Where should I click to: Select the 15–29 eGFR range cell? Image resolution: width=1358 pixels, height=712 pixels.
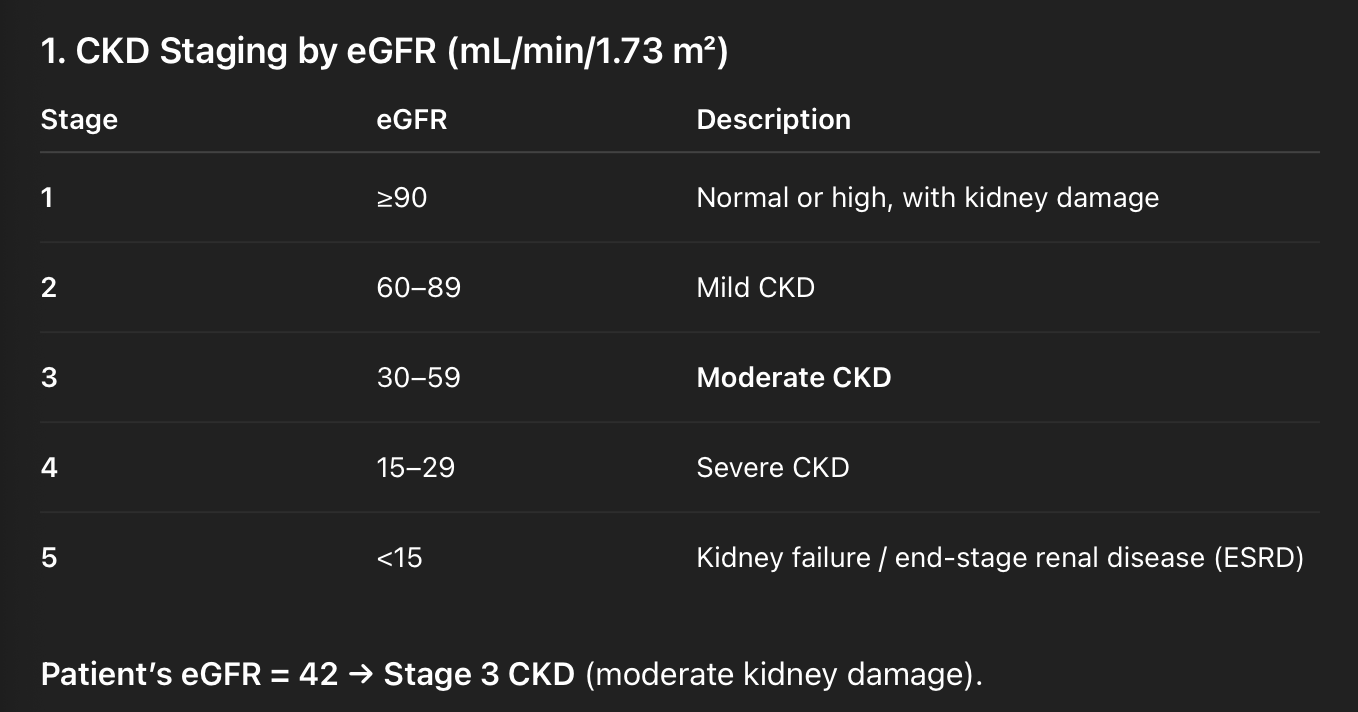415,468
